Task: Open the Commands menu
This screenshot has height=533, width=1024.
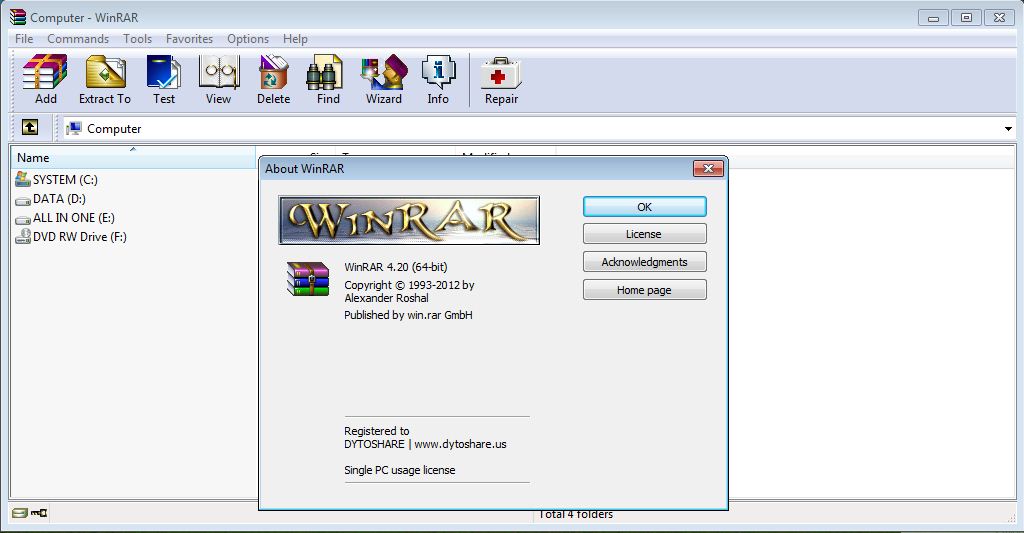Action: [x=78, y=39]
